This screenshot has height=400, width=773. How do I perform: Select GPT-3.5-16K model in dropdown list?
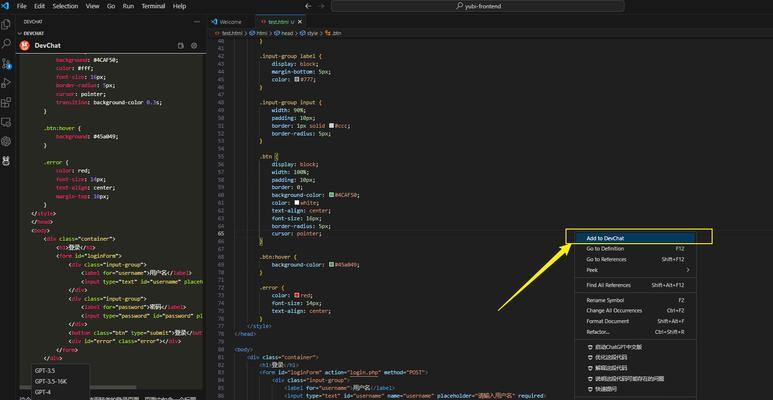click(x=60, y=381)
